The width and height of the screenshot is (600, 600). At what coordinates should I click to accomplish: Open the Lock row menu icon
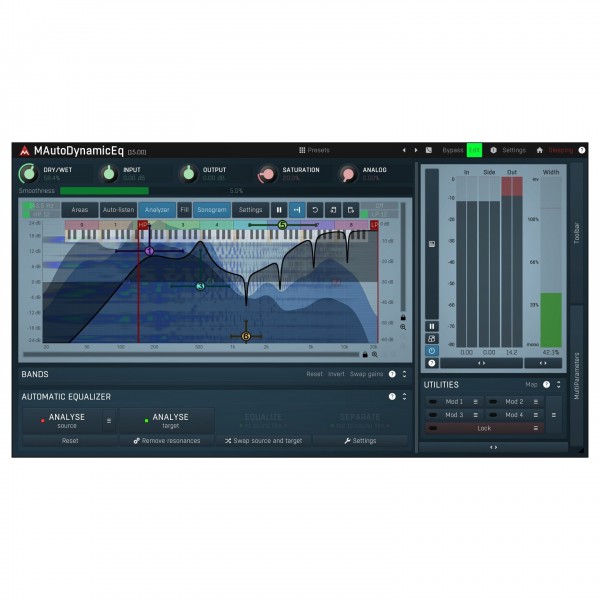[536, 428]
